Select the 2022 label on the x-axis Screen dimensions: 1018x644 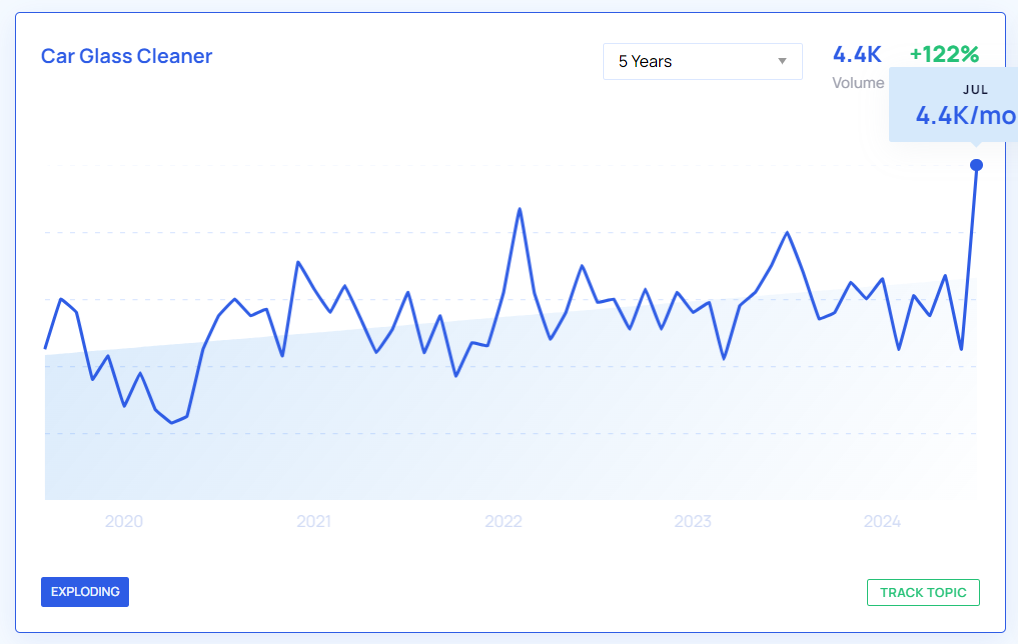pyautogui.click(x=504, y=521)
